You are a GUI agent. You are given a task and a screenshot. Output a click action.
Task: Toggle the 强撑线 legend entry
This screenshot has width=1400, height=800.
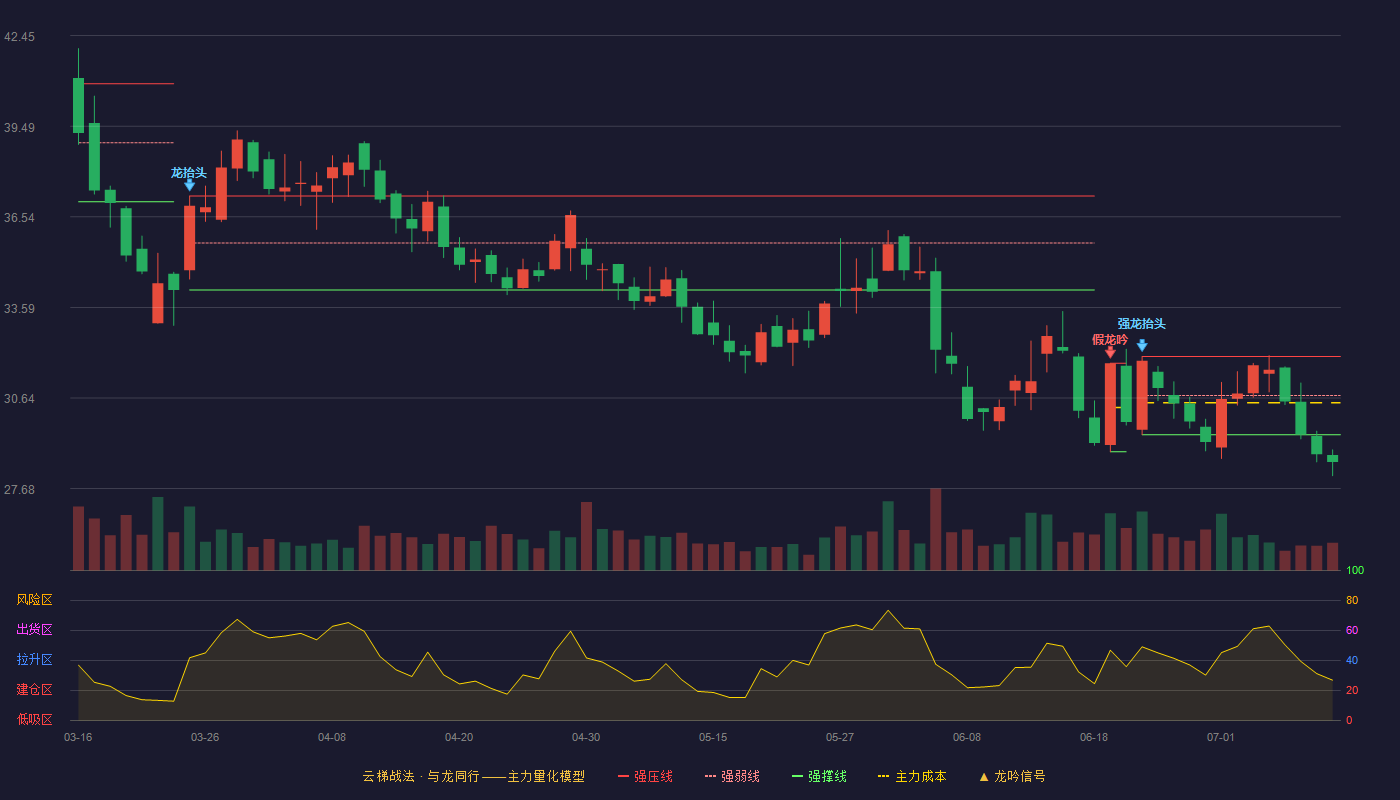(819, 776)
